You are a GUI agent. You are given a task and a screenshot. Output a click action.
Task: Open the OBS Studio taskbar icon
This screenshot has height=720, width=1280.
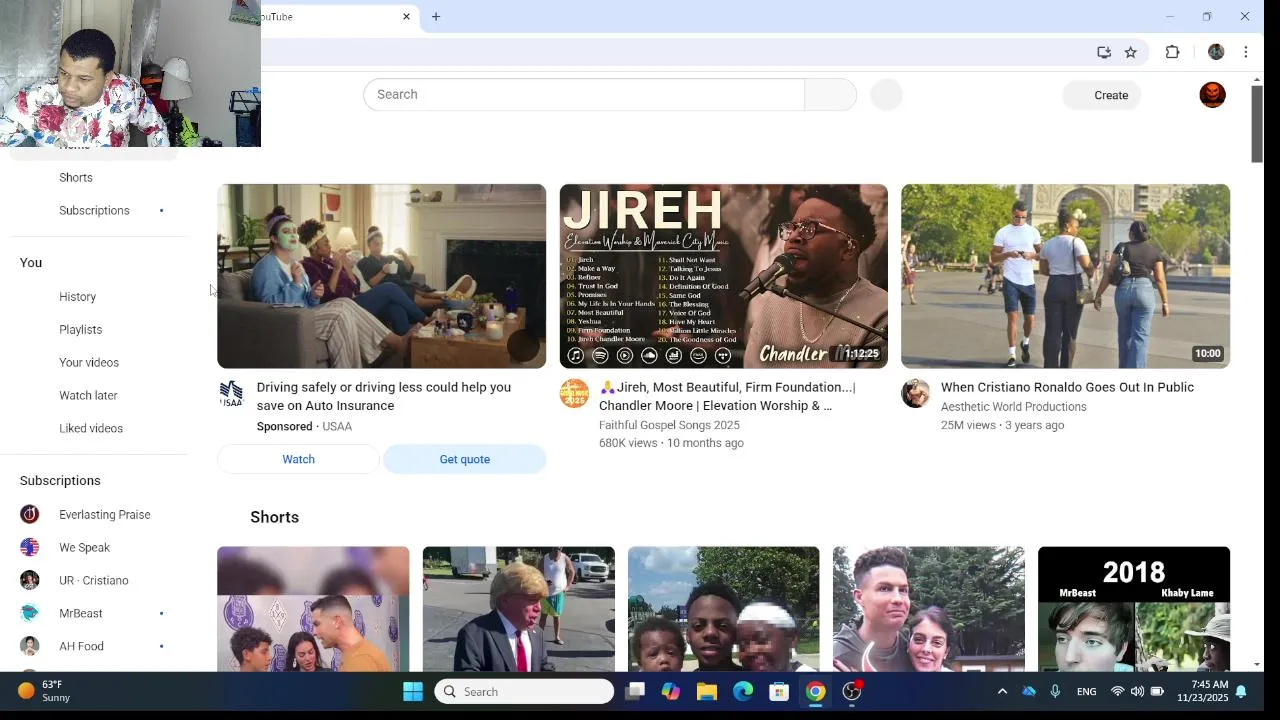pos(852,691)
